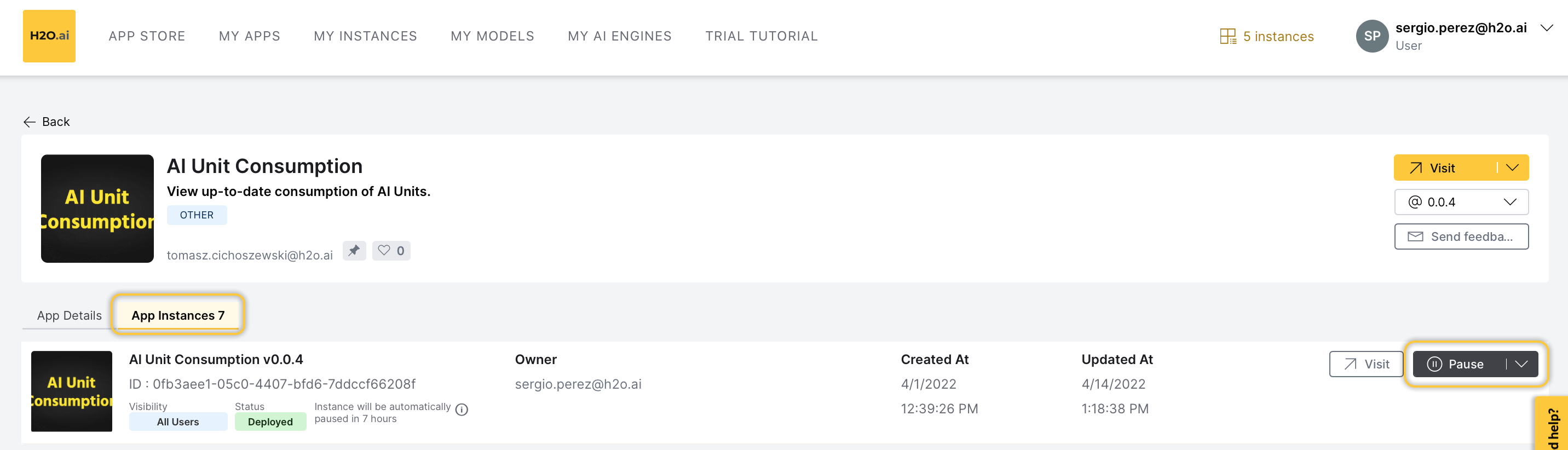Click the SP user avatar
Image resolution: width=1568 pixels, height=450 pixels.
[x=1371, y=36]
